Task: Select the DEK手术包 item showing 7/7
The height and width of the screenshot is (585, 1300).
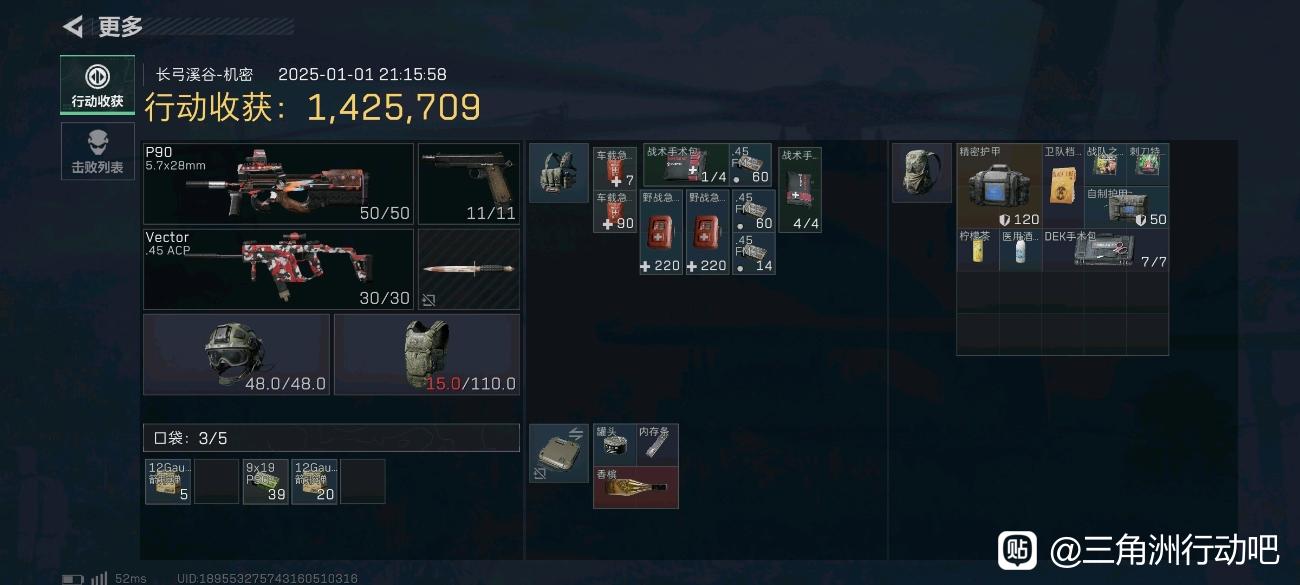Action: (x=1106, y=250)
